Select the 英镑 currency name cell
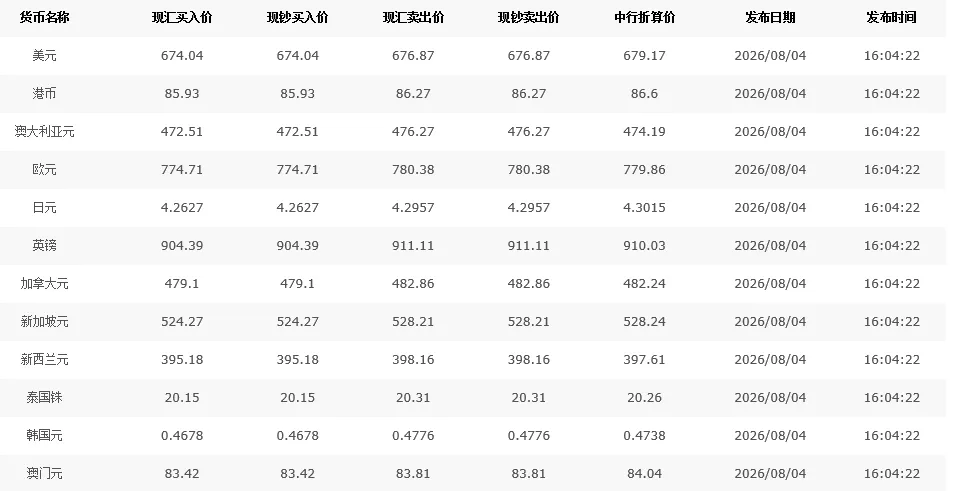The width and height of the screenshot is (966, 491). click(44, 246)
